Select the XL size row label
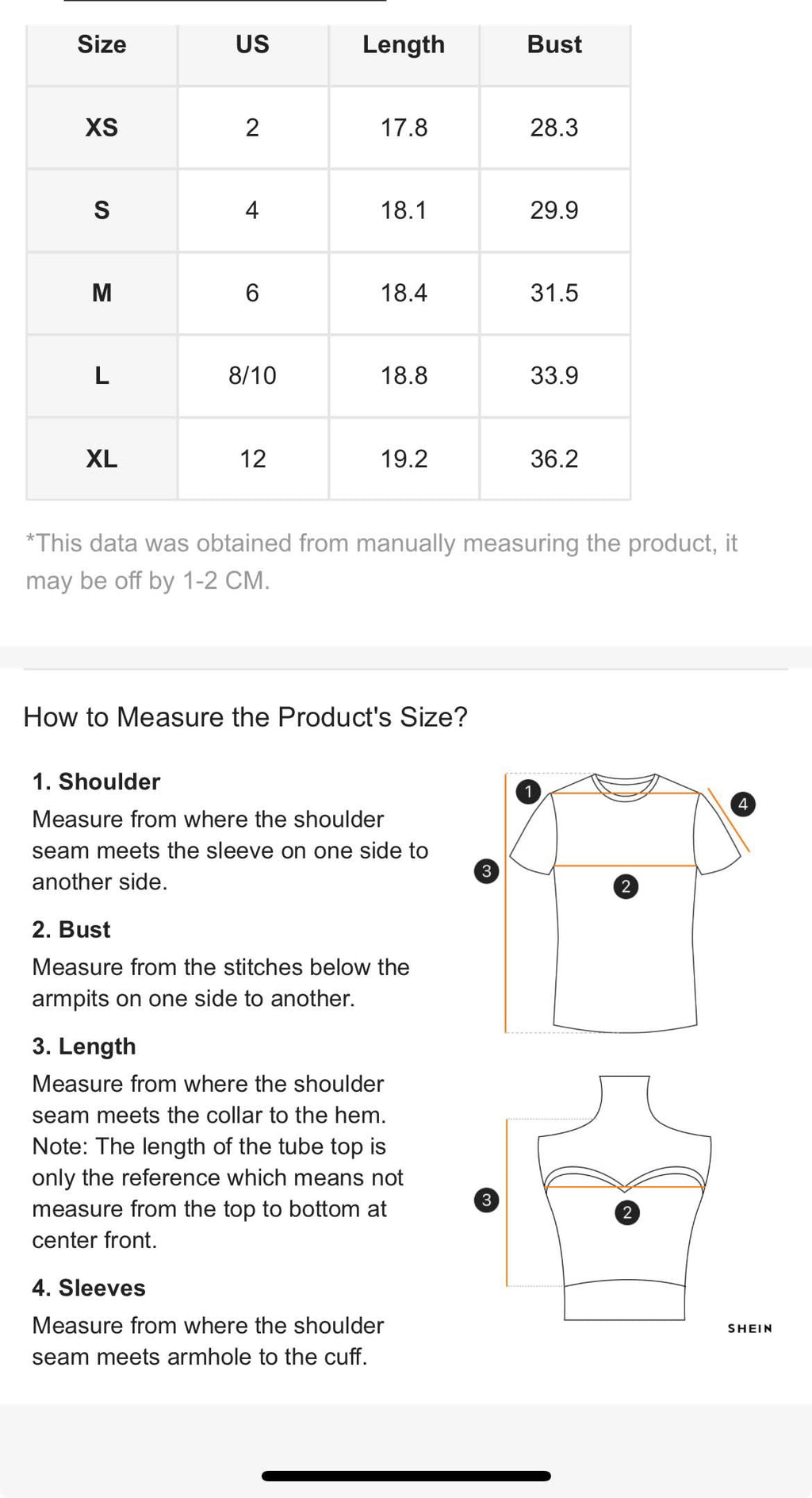The image size is (812, 1498). pos(101,459)
